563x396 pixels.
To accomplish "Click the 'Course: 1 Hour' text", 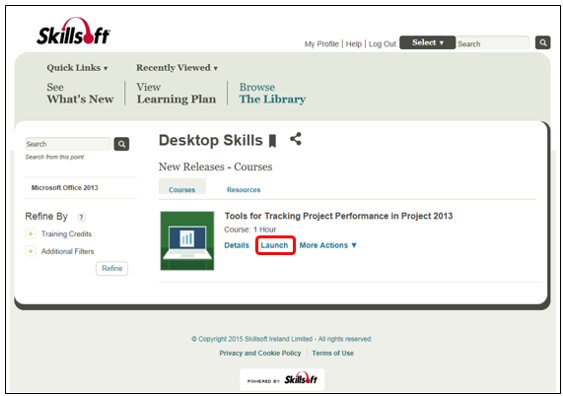I will pyautogui.click(x=250, y=230).
